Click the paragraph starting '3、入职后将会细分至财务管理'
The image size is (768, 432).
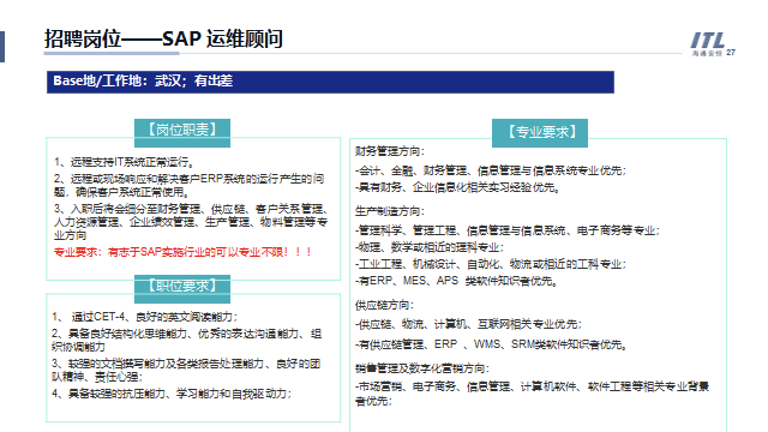[191, 222]
